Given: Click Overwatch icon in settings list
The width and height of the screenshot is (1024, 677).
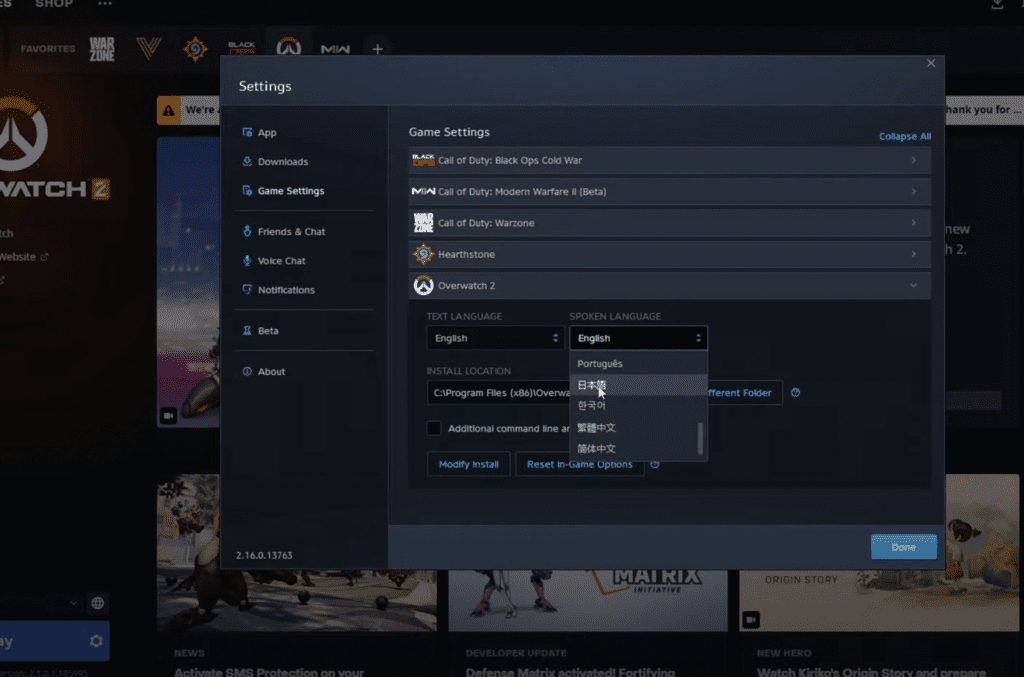Looking at the screenshot, I should [423, 285].
